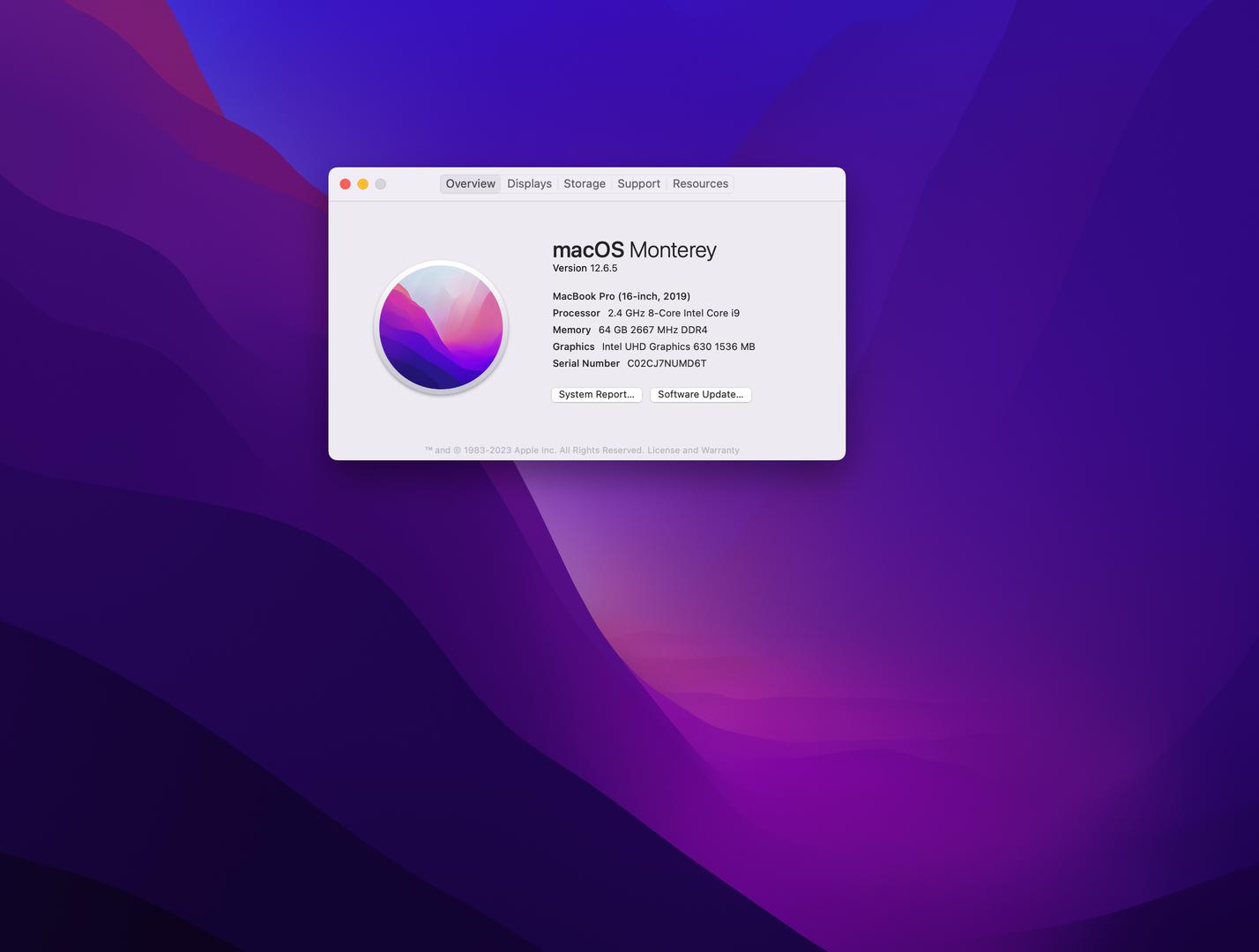Select the MacBook Pro (16-inch, 2019) text

click(622, 296)
